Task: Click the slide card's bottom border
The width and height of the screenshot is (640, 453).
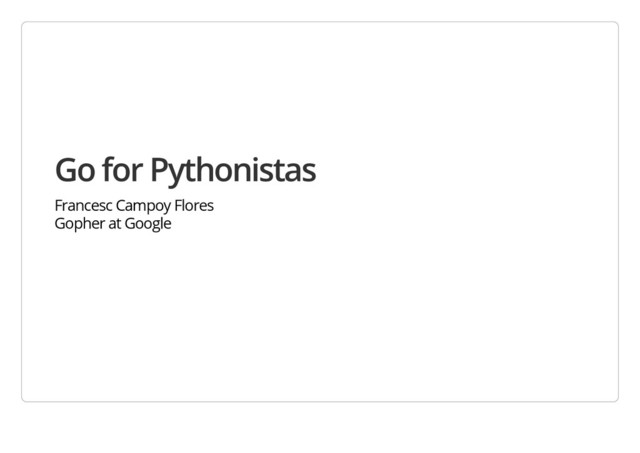Action: [x=320, y=402]
